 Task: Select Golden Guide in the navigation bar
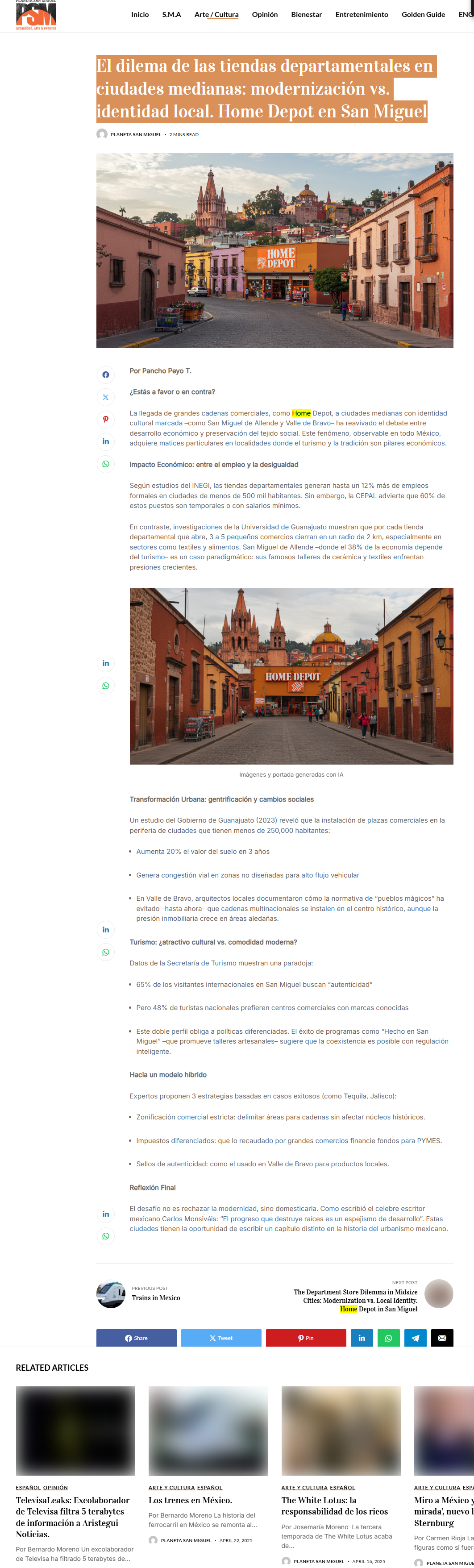coord(423,15)
